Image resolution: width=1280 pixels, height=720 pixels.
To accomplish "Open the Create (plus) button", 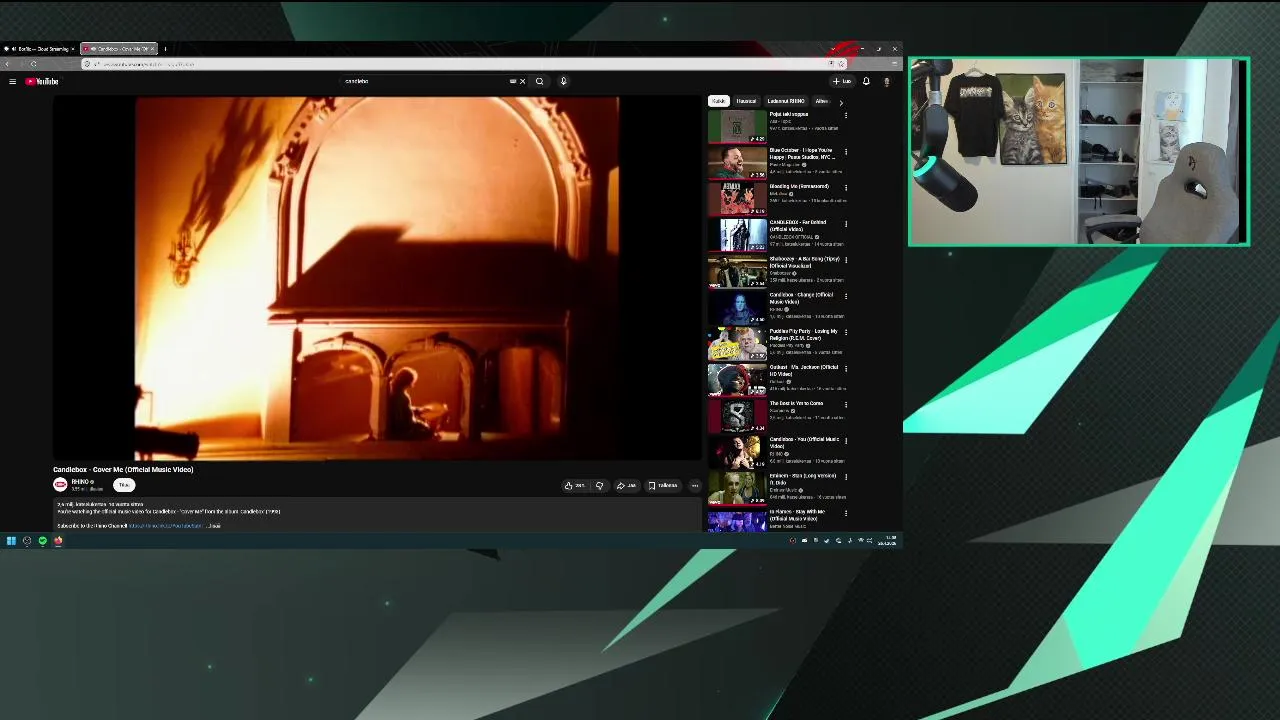I will [x=841, y=81].
